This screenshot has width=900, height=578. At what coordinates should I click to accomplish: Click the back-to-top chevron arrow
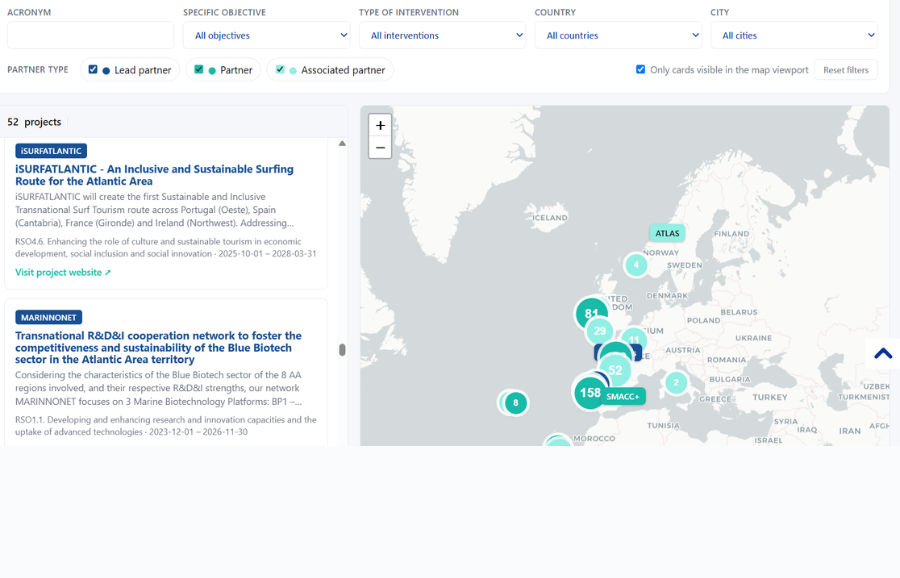883,354
